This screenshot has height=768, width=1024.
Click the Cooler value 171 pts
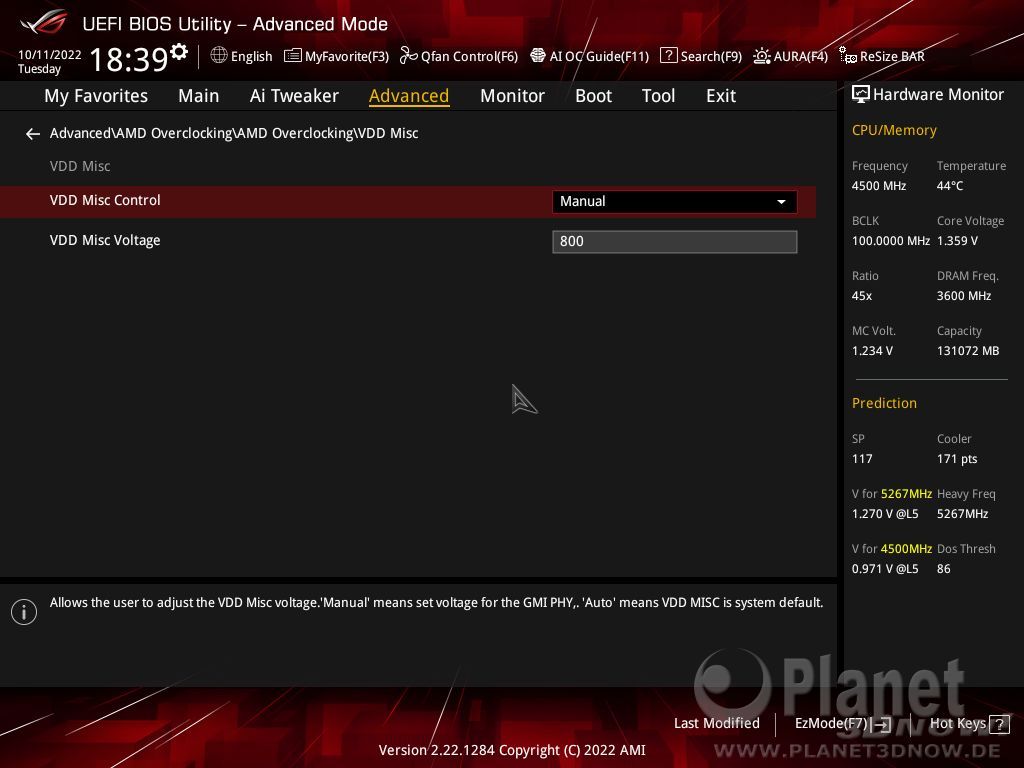(957, 459)
